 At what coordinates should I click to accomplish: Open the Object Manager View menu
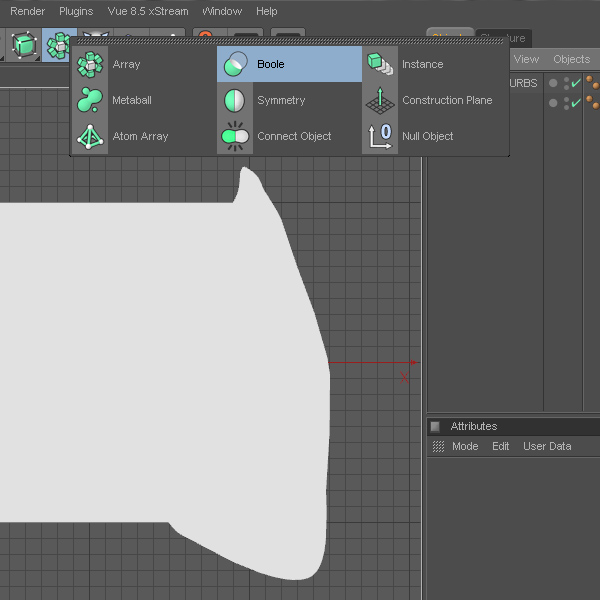coord(526,59)
